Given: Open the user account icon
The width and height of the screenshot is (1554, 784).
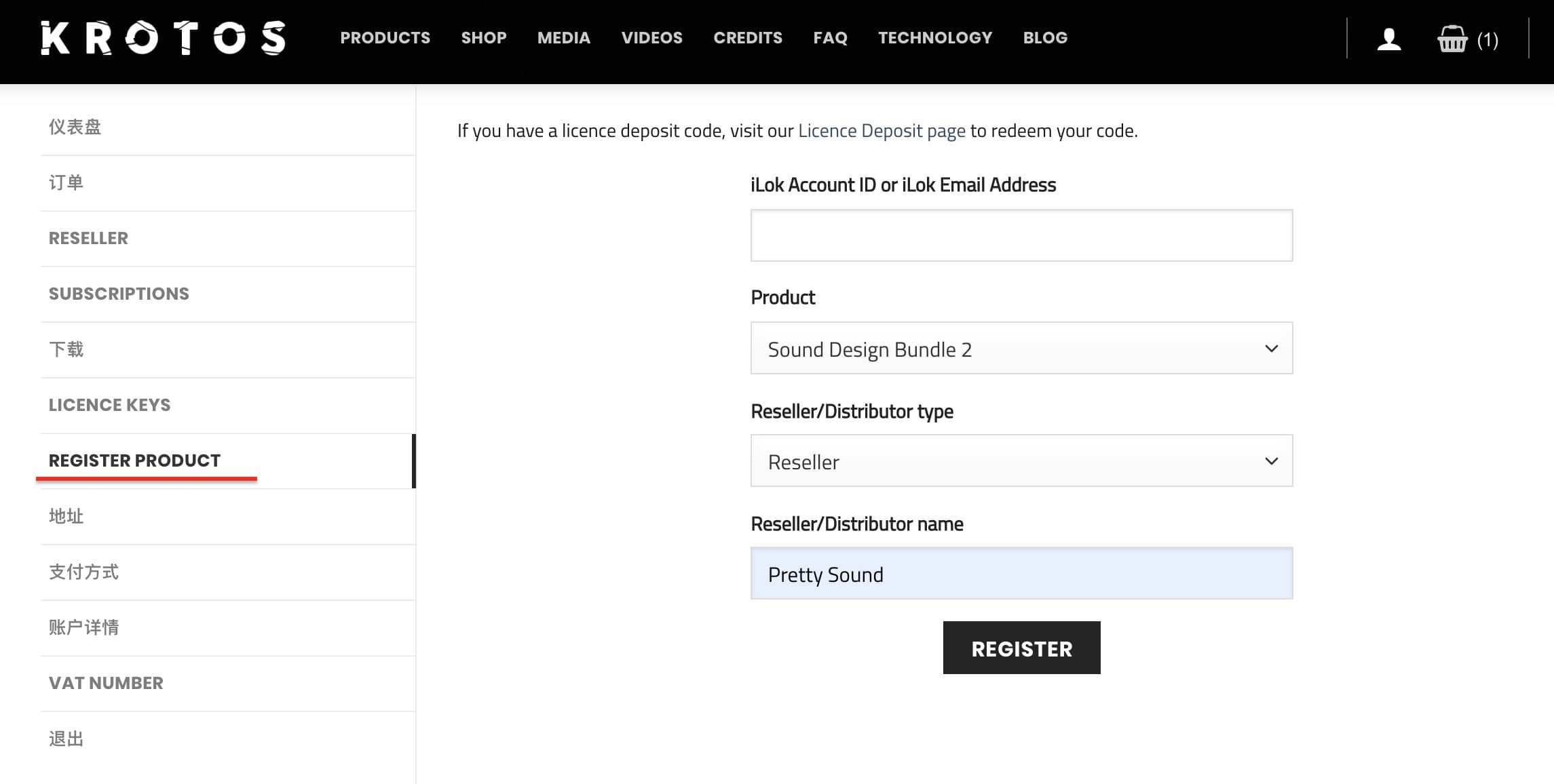Looking at the screenshot, I should (1388, 39).
